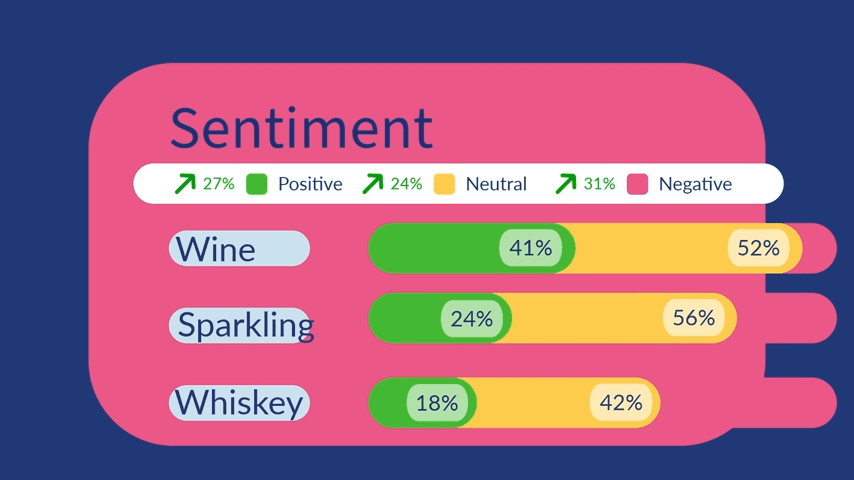Select the Wine category label
Image resolution: width=854 pixels, height=480 pixels.
click(239, 248)
